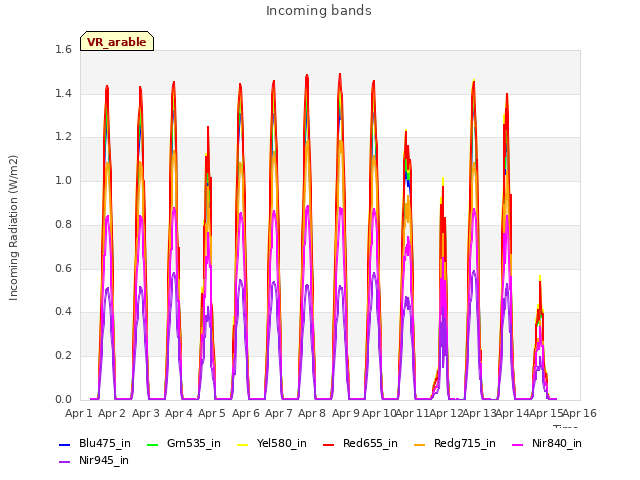Select the Grn535_in legend label
This screenshot has width=640, height=480.
point(194,443)
